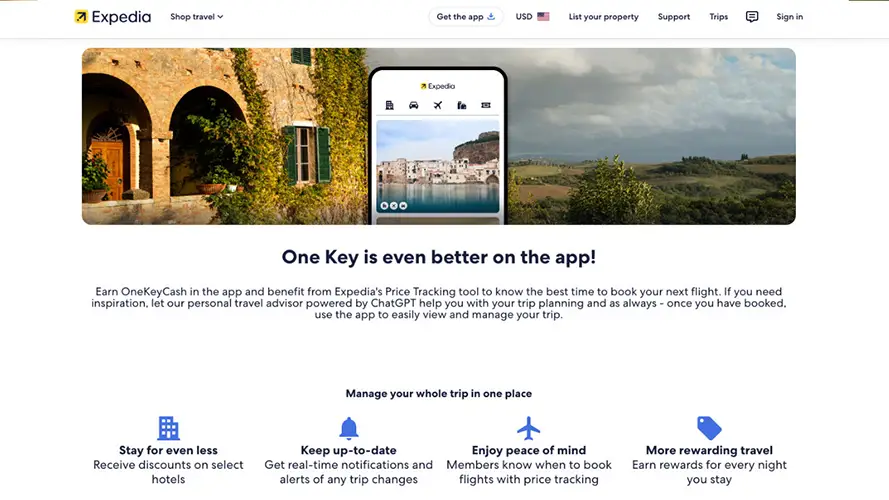Open the messages chat icon
The image size is (889, 500).
coord(752,17)
